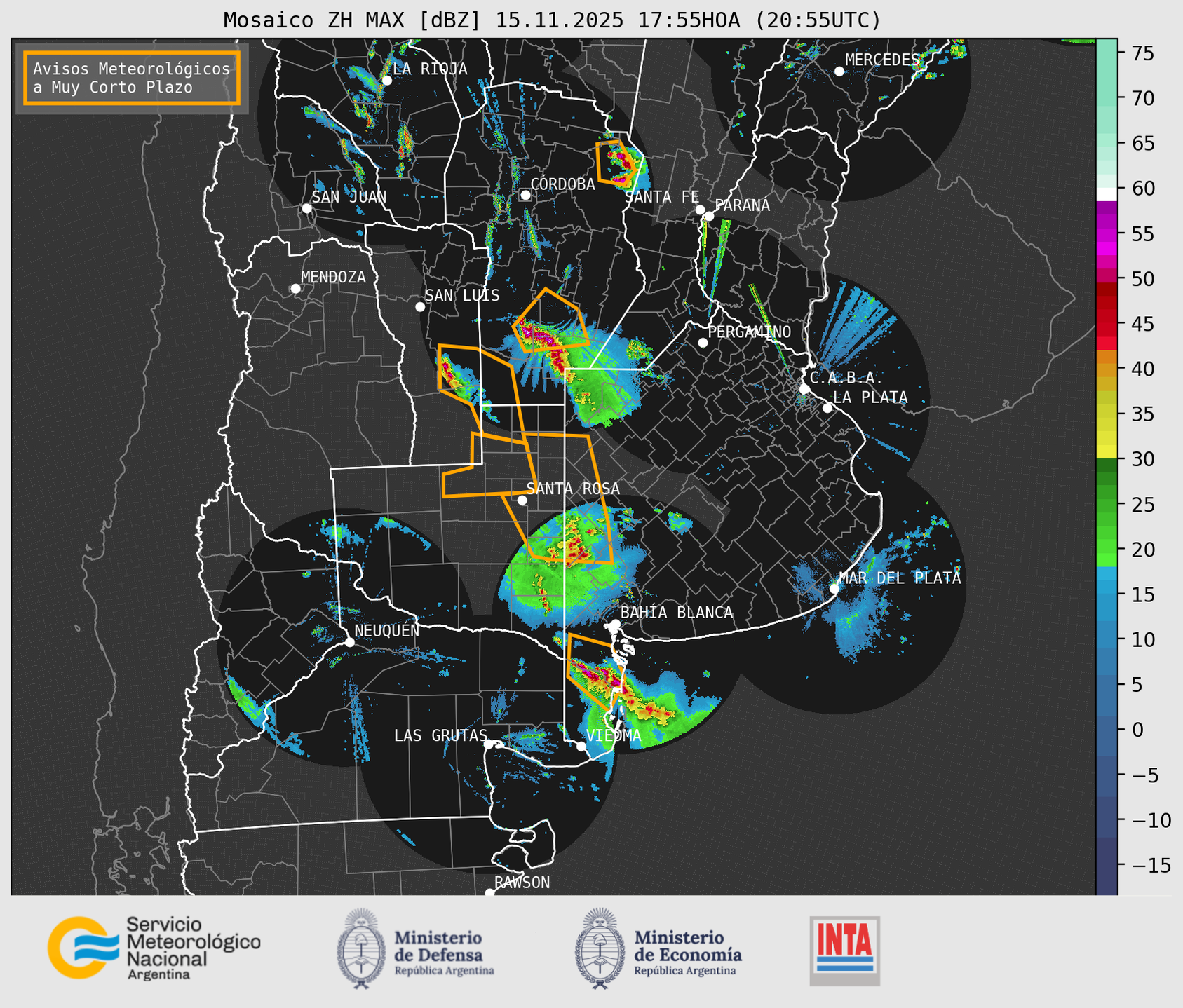Click the PERGAMINO city label
The image size is (1183, 1008).
(x=750, y=332)
